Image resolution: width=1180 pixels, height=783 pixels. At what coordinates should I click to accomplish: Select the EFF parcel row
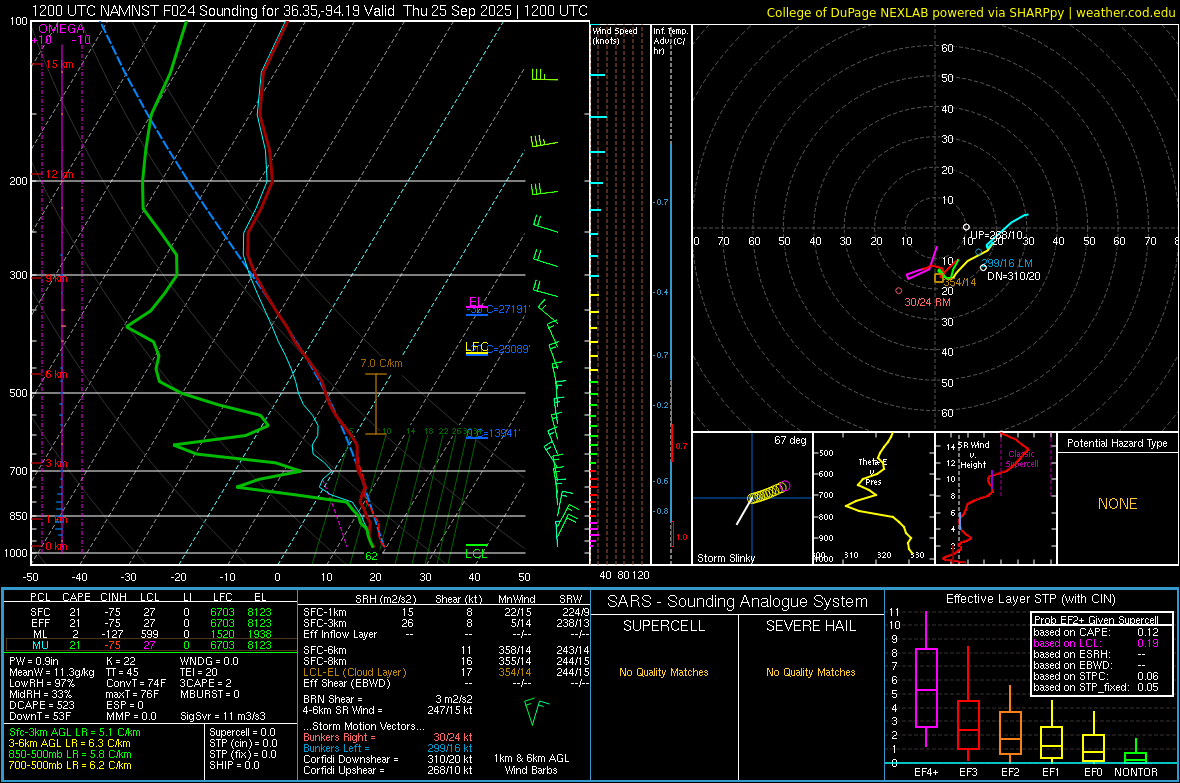[x=151, y=623]
